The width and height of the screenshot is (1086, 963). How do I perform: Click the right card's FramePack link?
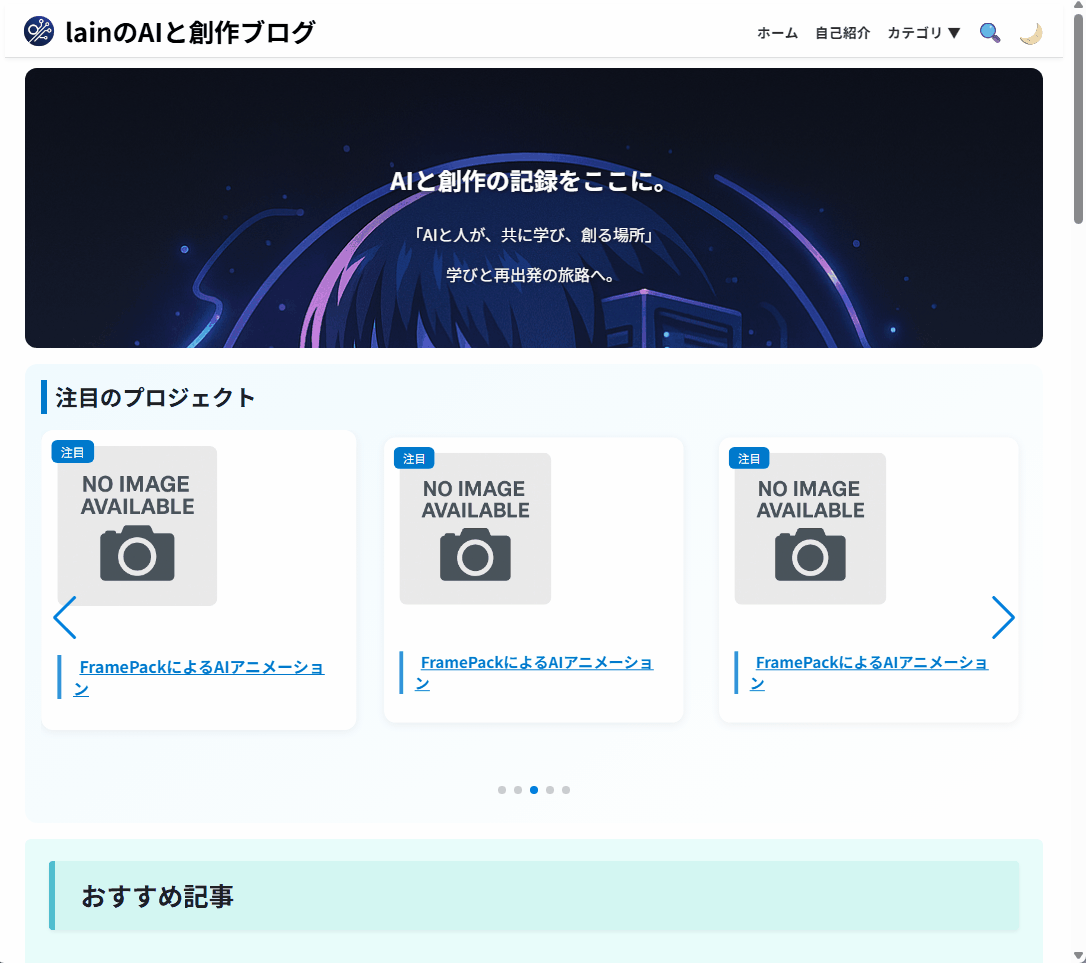coord(871,663)
